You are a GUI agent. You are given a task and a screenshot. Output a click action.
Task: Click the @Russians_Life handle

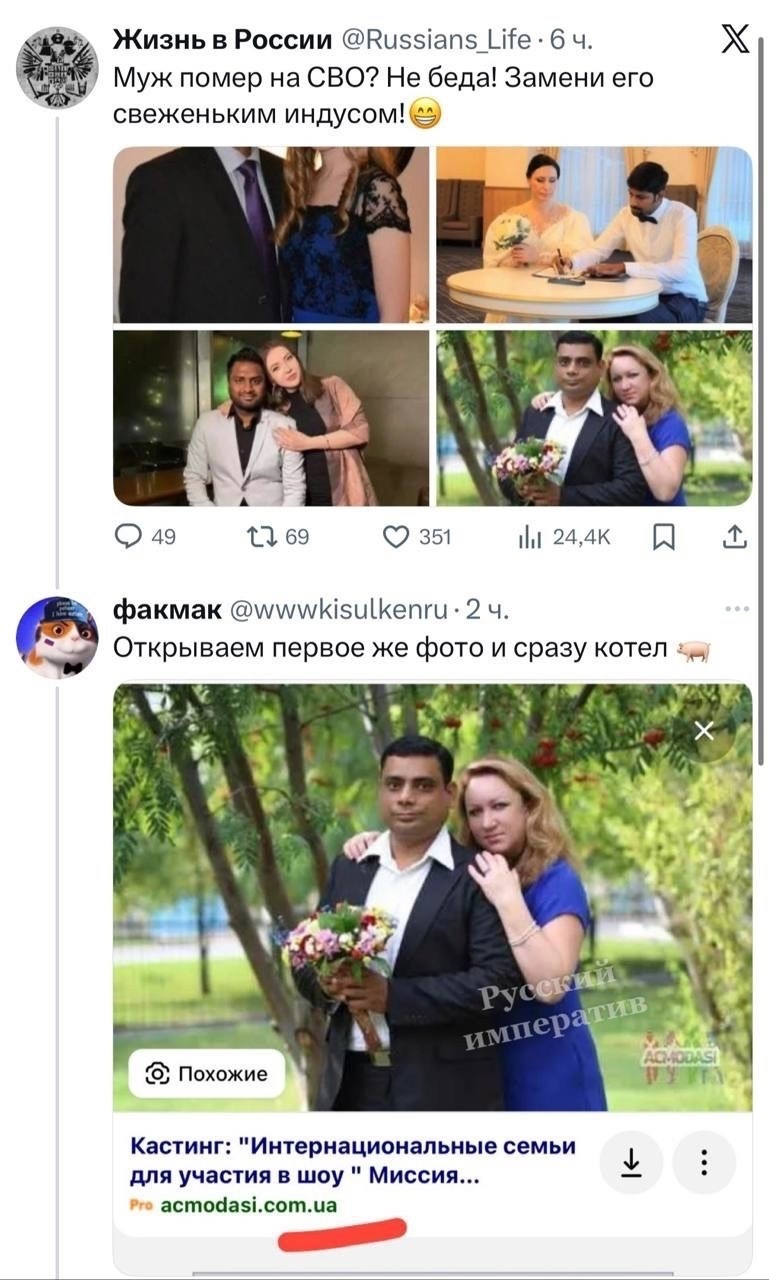click(x=436, y=40)
